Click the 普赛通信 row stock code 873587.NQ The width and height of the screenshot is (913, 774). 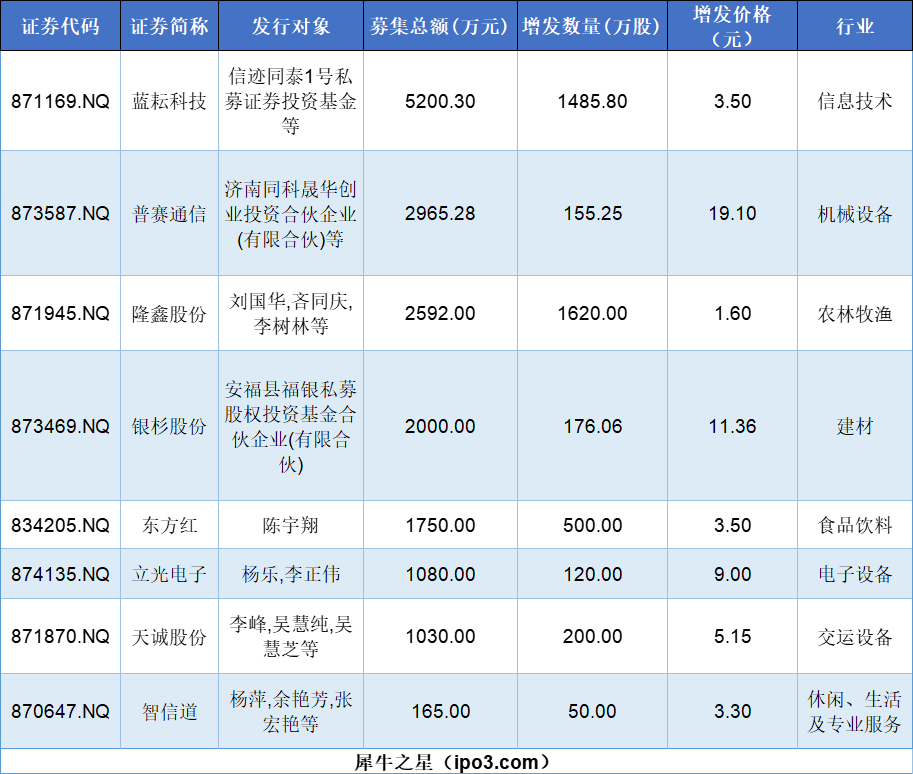tap(59, 213)
